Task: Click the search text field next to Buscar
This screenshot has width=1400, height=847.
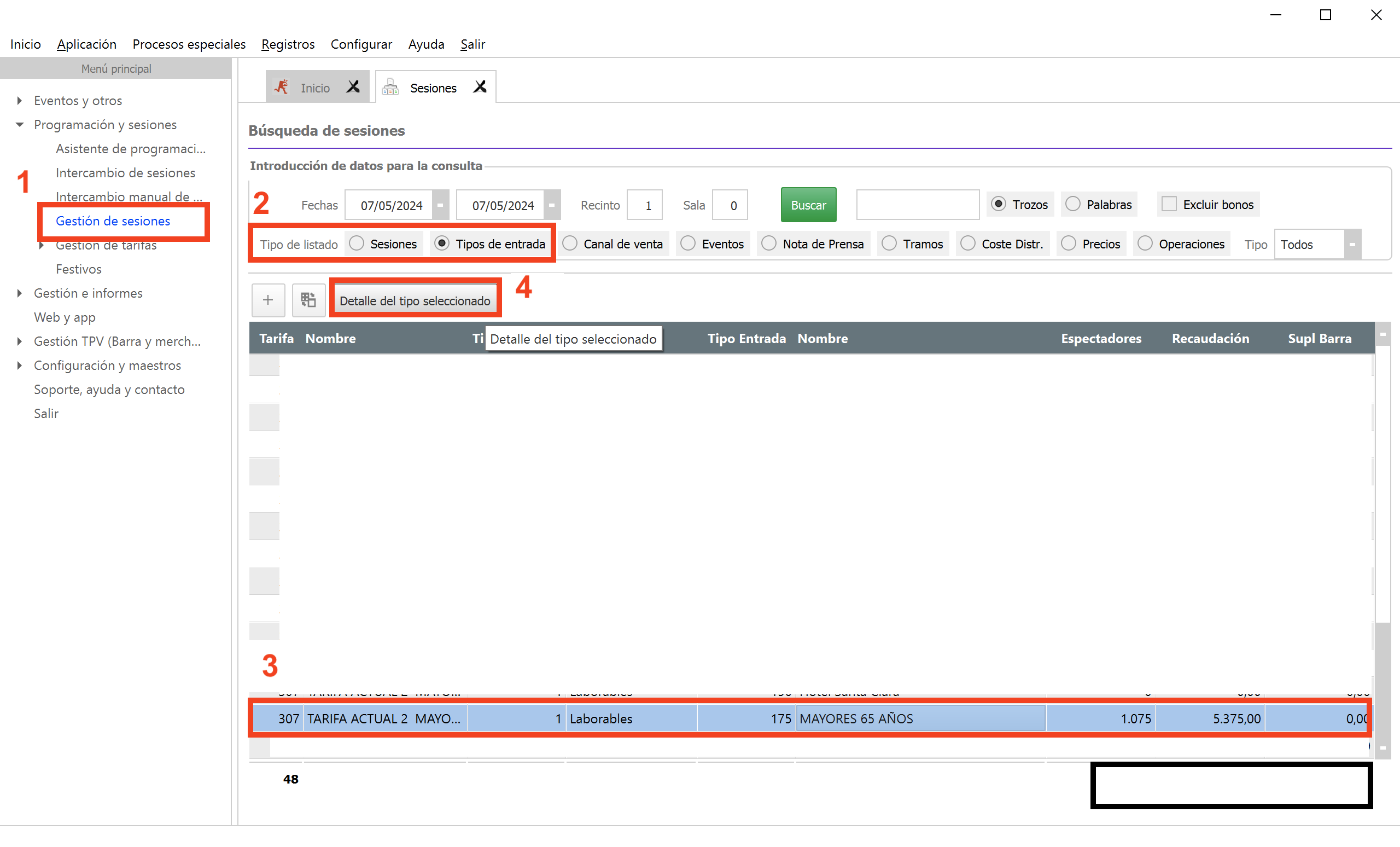Action: [x=918, y=205]
